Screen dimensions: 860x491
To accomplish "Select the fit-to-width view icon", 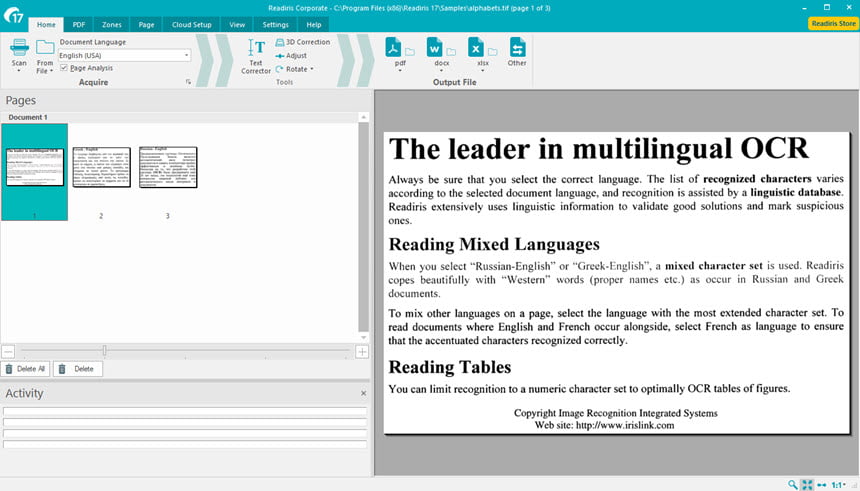I will (x=822, y=484).
